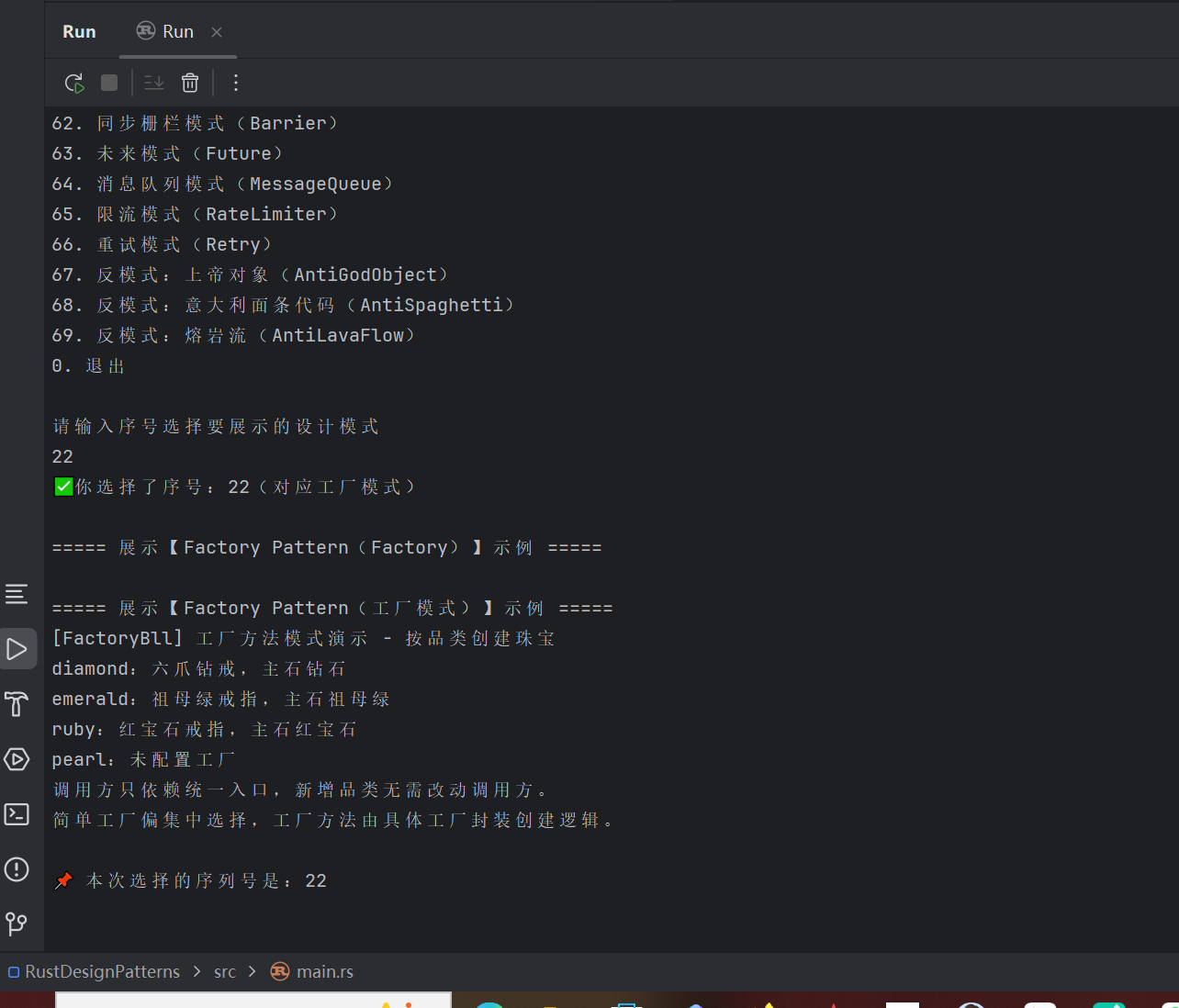This screenshot has height=1008, width=1179.
Task: Click the RustDesignPatterns breadcrumb
Action: pos(102,971)
